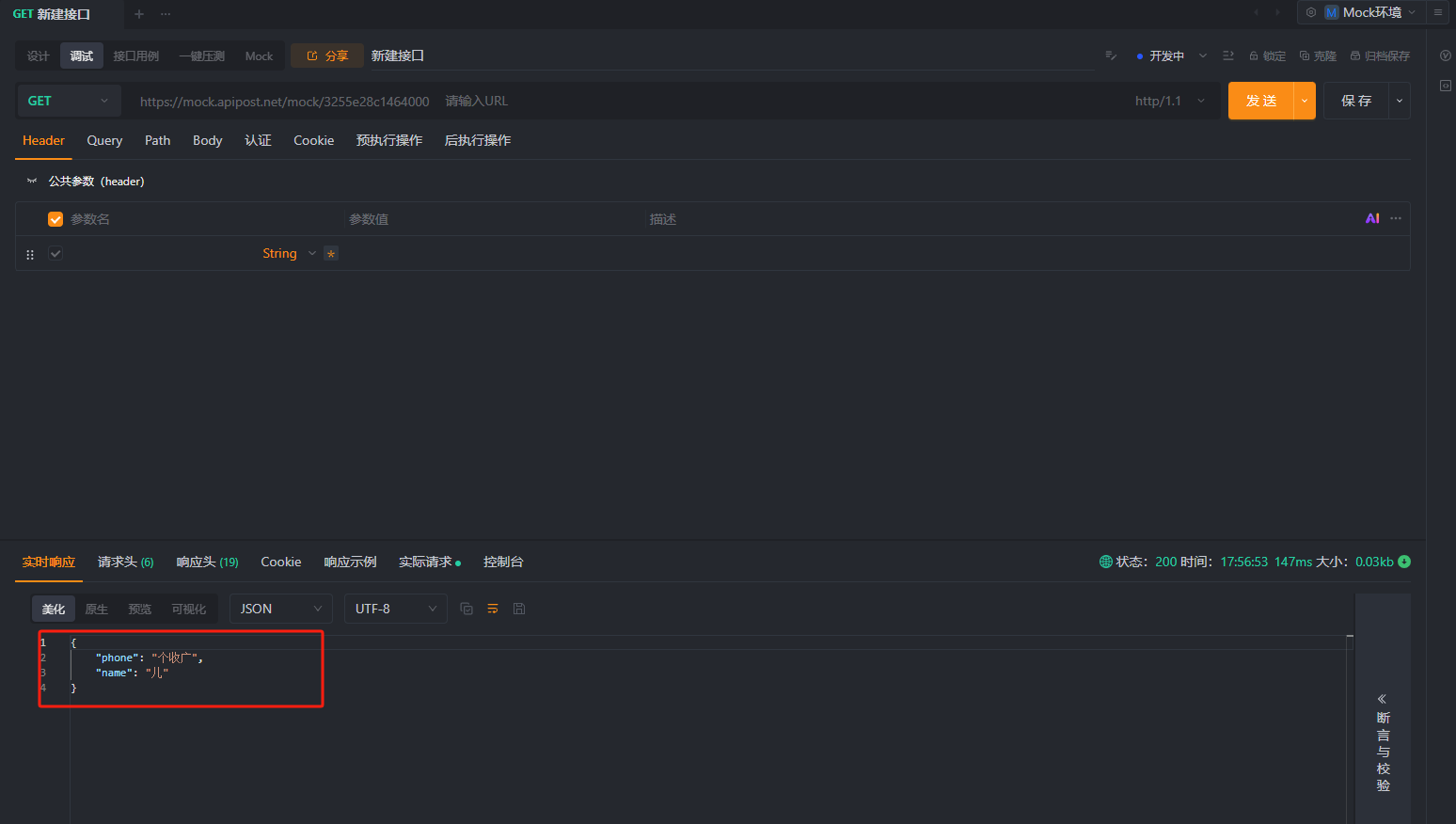Screen dimensions: 1456x824
Task: Click the 发送 send button
Action: [x=1261, y=101]
